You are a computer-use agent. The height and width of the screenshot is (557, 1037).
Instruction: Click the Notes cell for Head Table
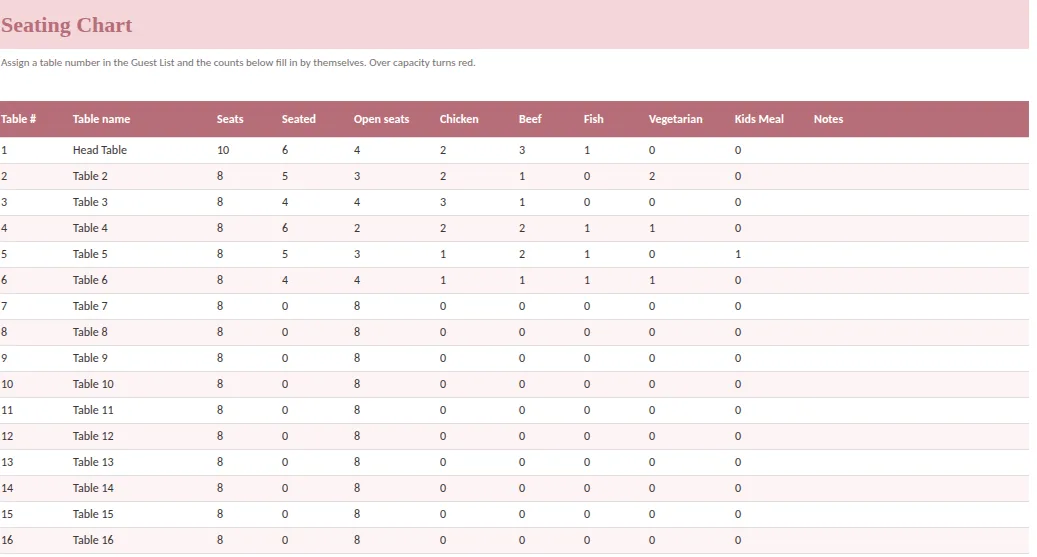pyautogui.click(x=919, y=150)
